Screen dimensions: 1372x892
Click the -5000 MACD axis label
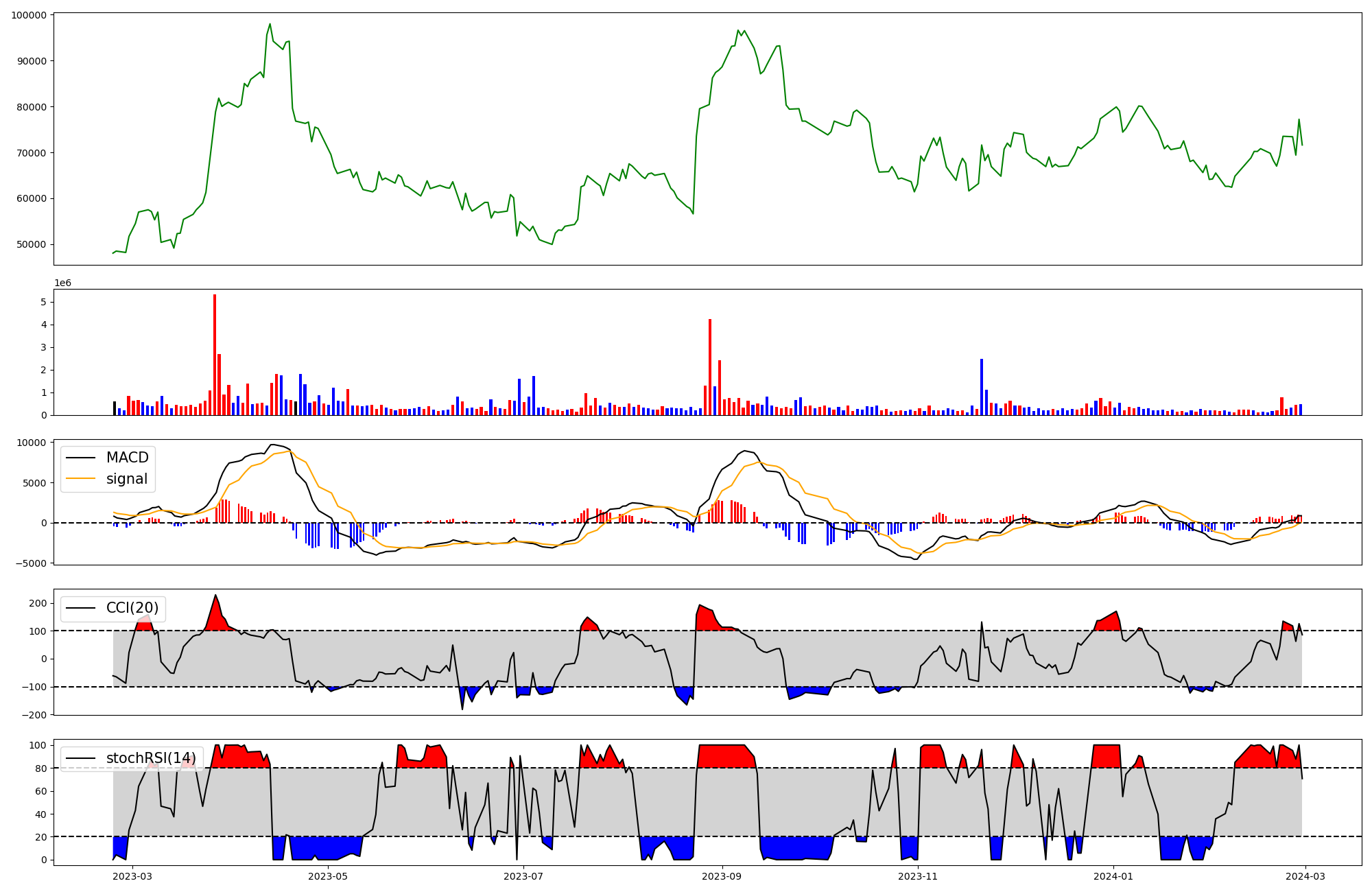click(32, 563)
